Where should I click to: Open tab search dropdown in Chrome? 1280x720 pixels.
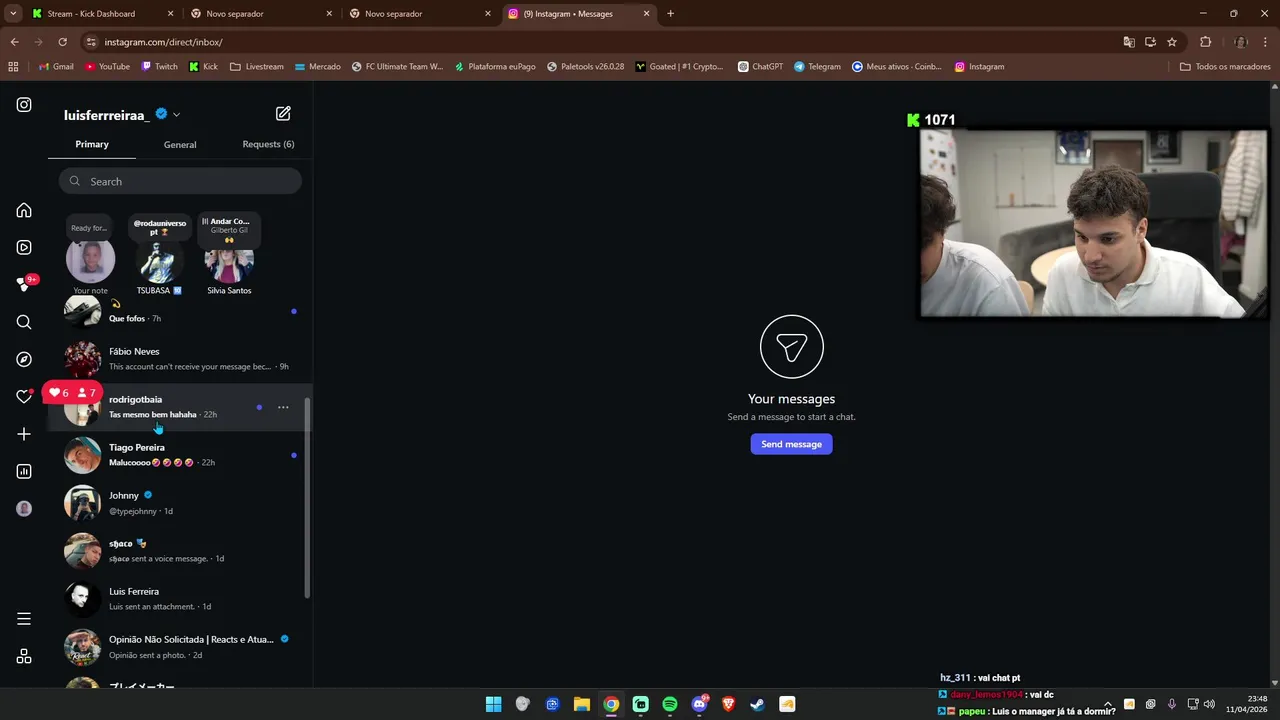tap(13, 14)
